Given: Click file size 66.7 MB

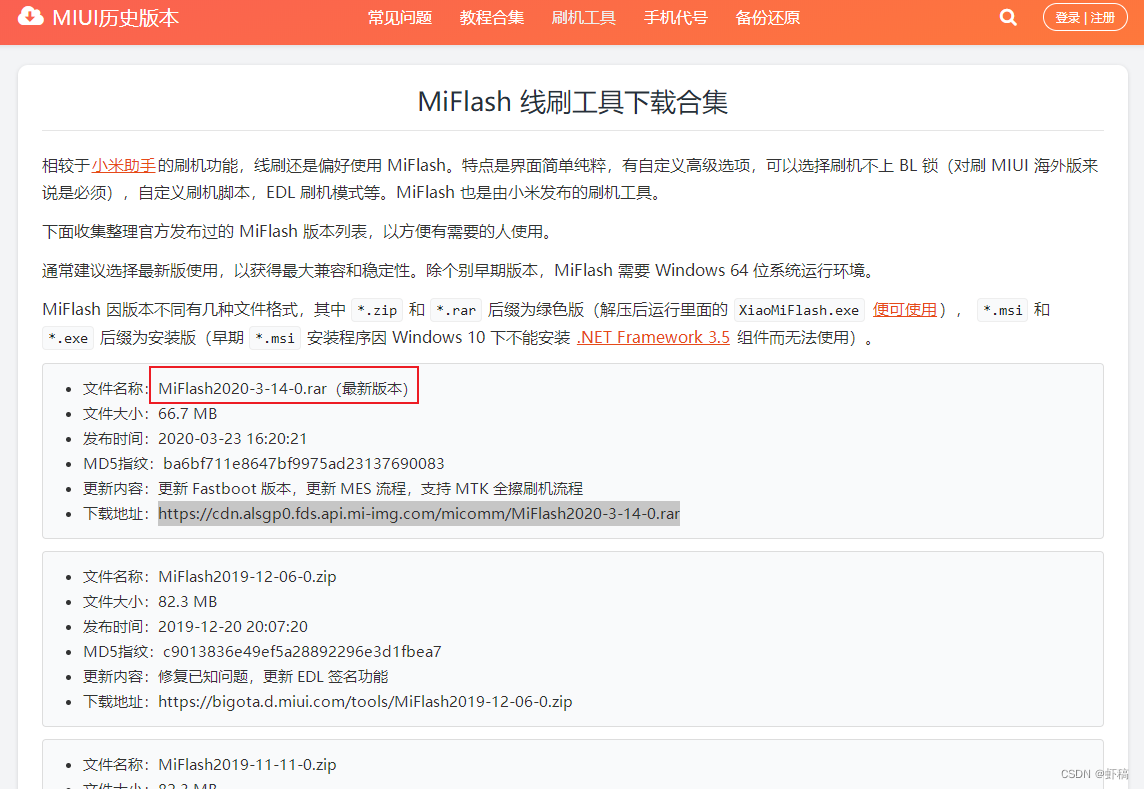Looking at the screenshot, I should pos(188,414).
